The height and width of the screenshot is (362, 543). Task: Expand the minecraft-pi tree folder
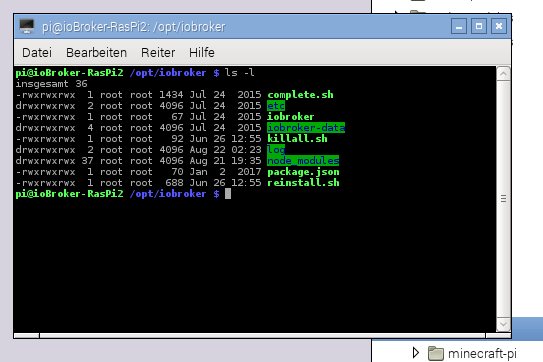[416, 353]
